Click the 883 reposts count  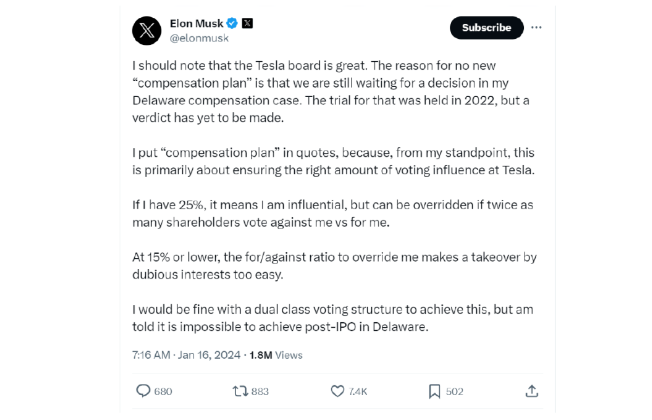tap(260, 391)
